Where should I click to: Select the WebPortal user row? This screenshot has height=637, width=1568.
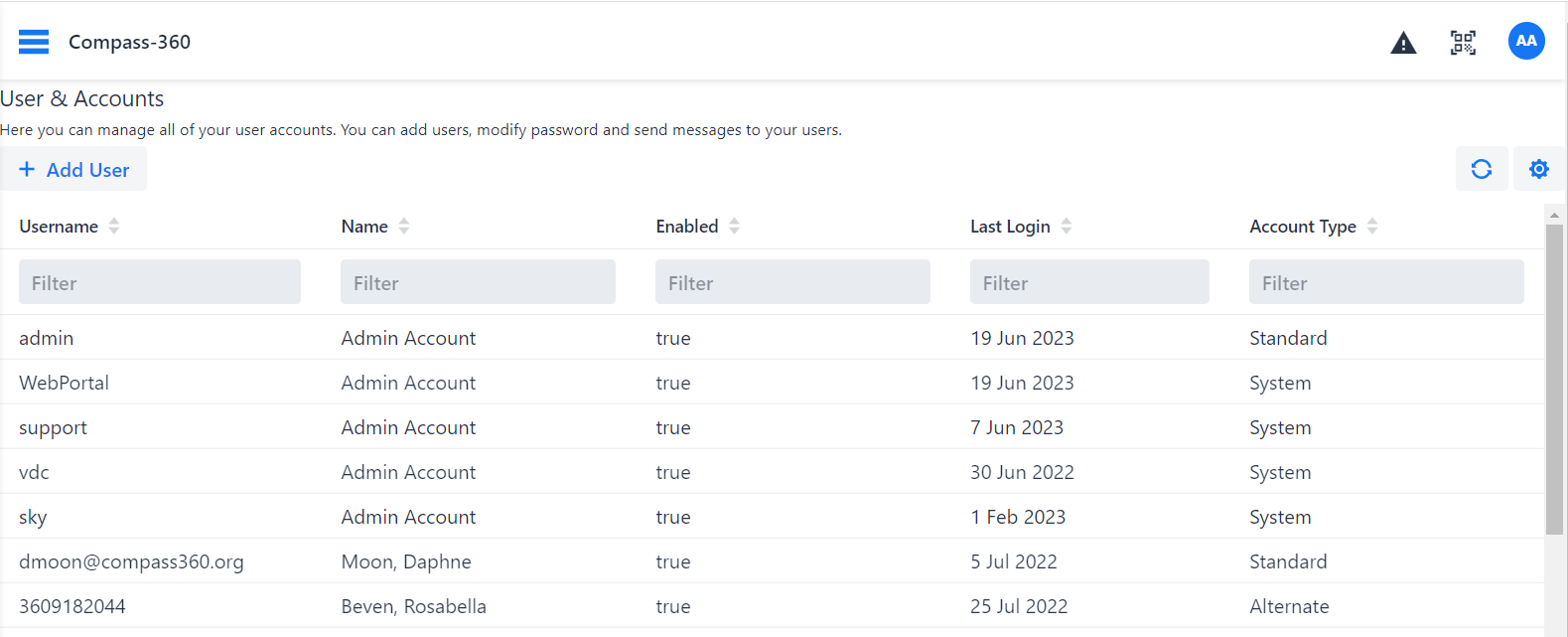tap(64, 383)
